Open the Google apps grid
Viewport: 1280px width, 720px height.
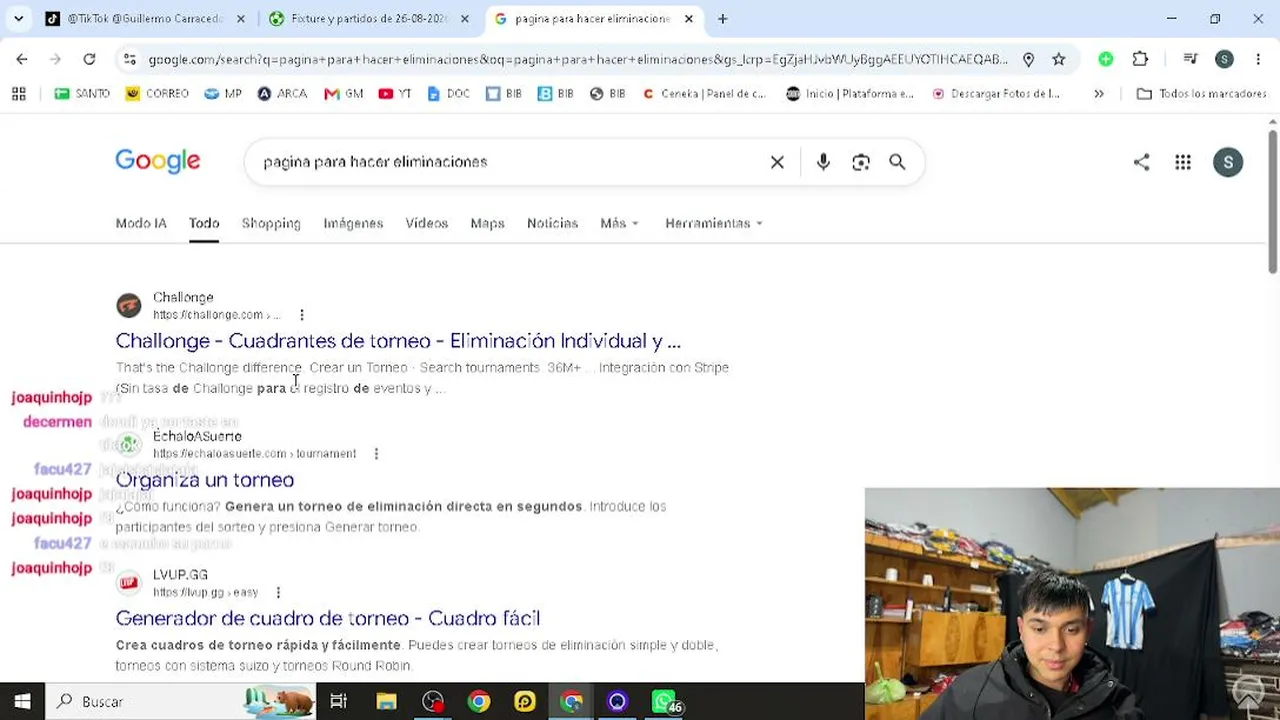1183,162
